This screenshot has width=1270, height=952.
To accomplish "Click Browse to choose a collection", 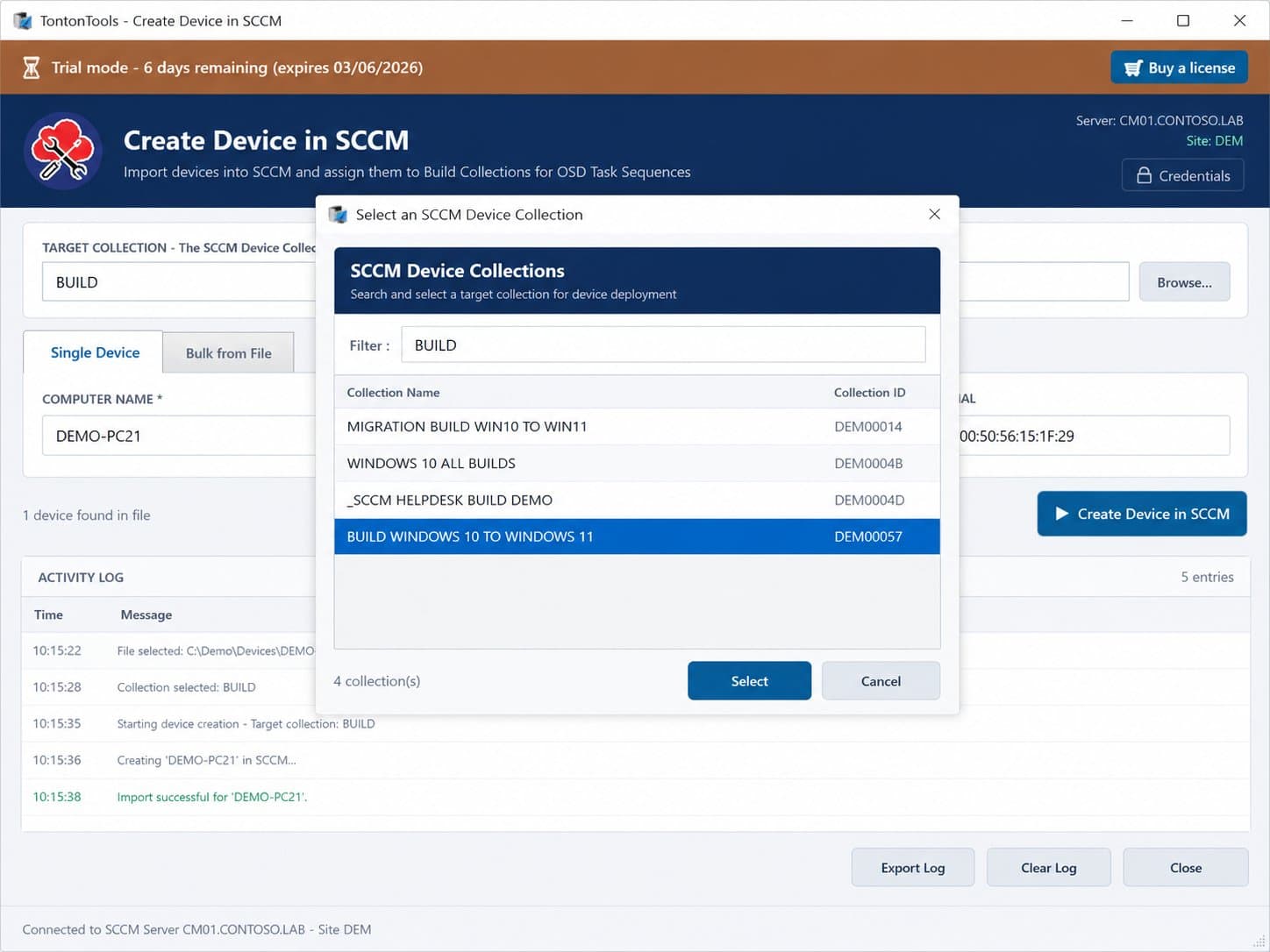I will point(1184,282).
